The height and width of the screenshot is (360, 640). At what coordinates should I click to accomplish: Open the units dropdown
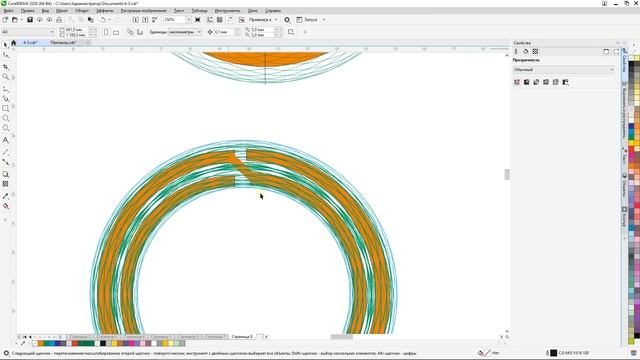pyautogui.click(x=185, y=32)
